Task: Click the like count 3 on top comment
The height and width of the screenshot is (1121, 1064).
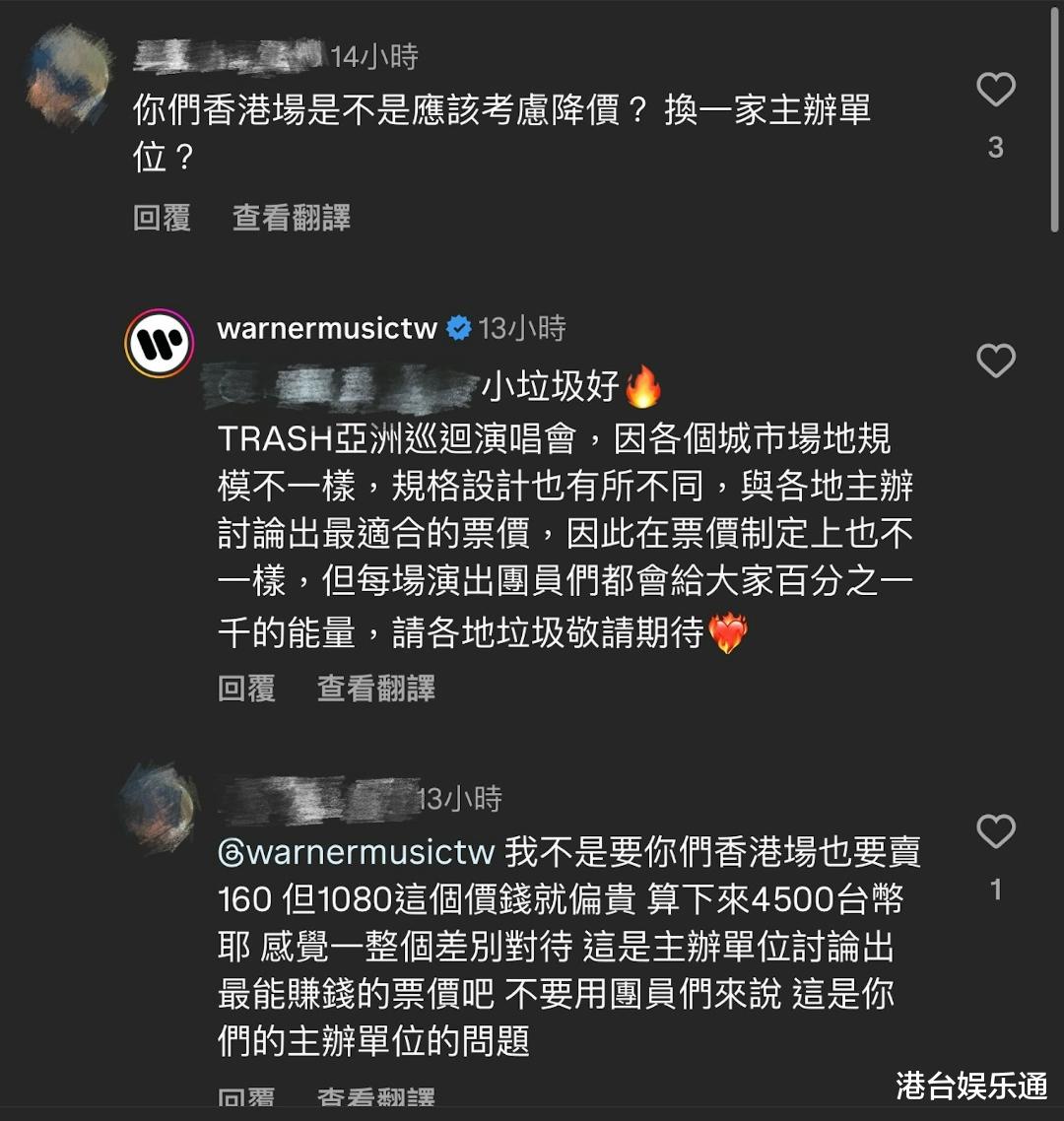Action: click(995, 148)
